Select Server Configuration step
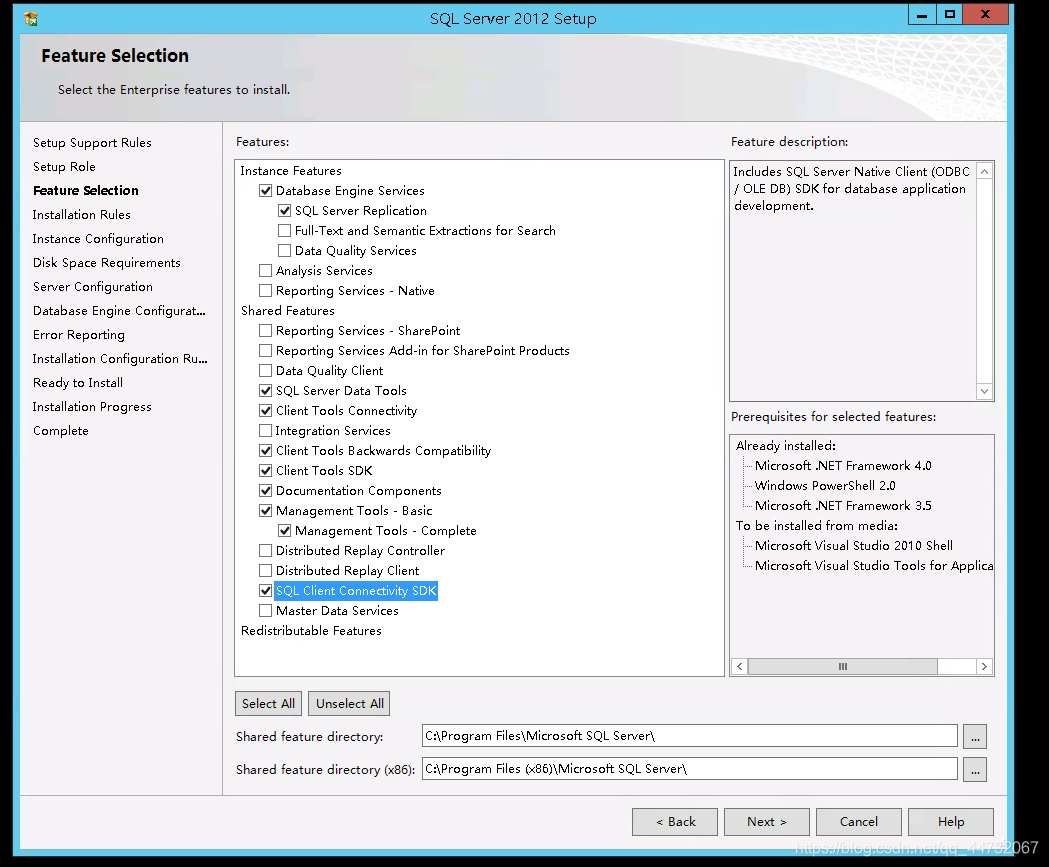Screen dimensions: 1049x867 (93, 287)
